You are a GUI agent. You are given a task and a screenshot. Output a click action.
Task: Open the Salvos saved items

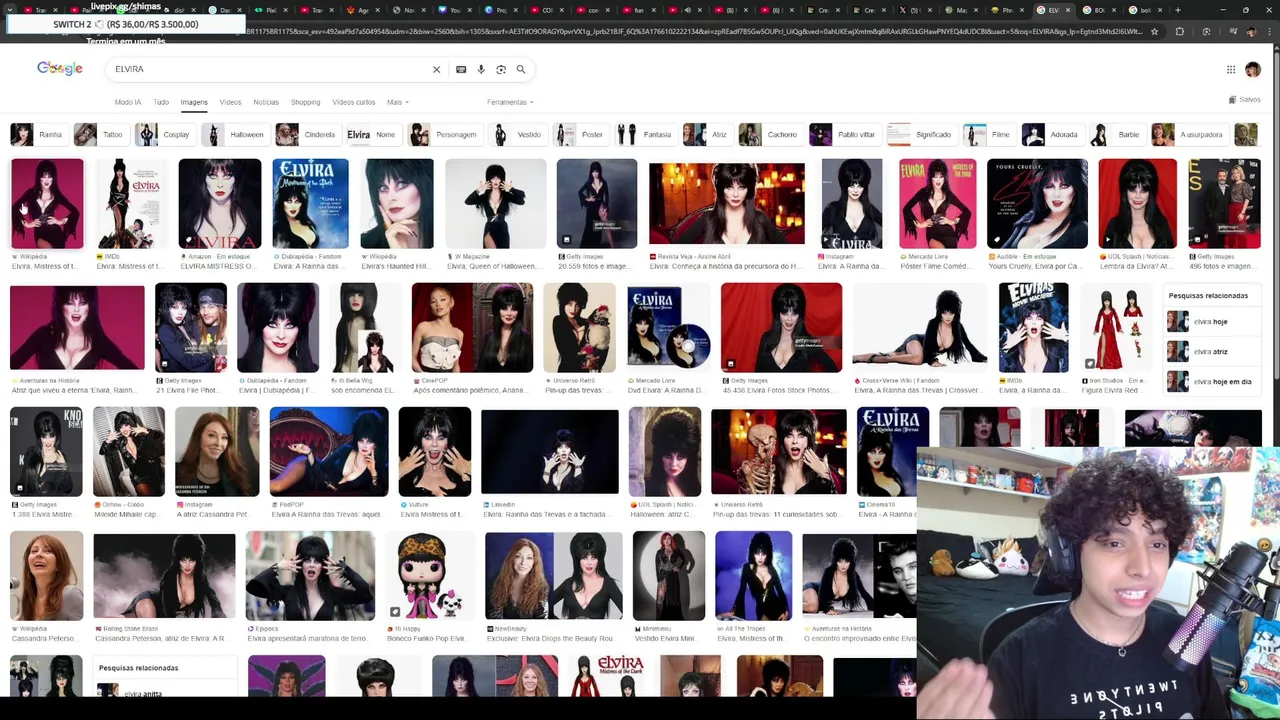1245,100
